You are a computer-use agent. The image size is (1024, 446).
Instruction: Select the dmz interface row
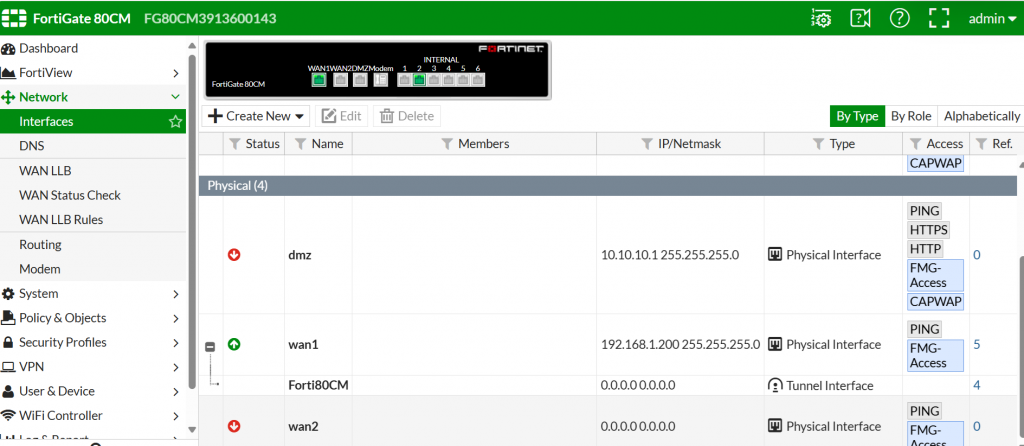coord(606,255)
